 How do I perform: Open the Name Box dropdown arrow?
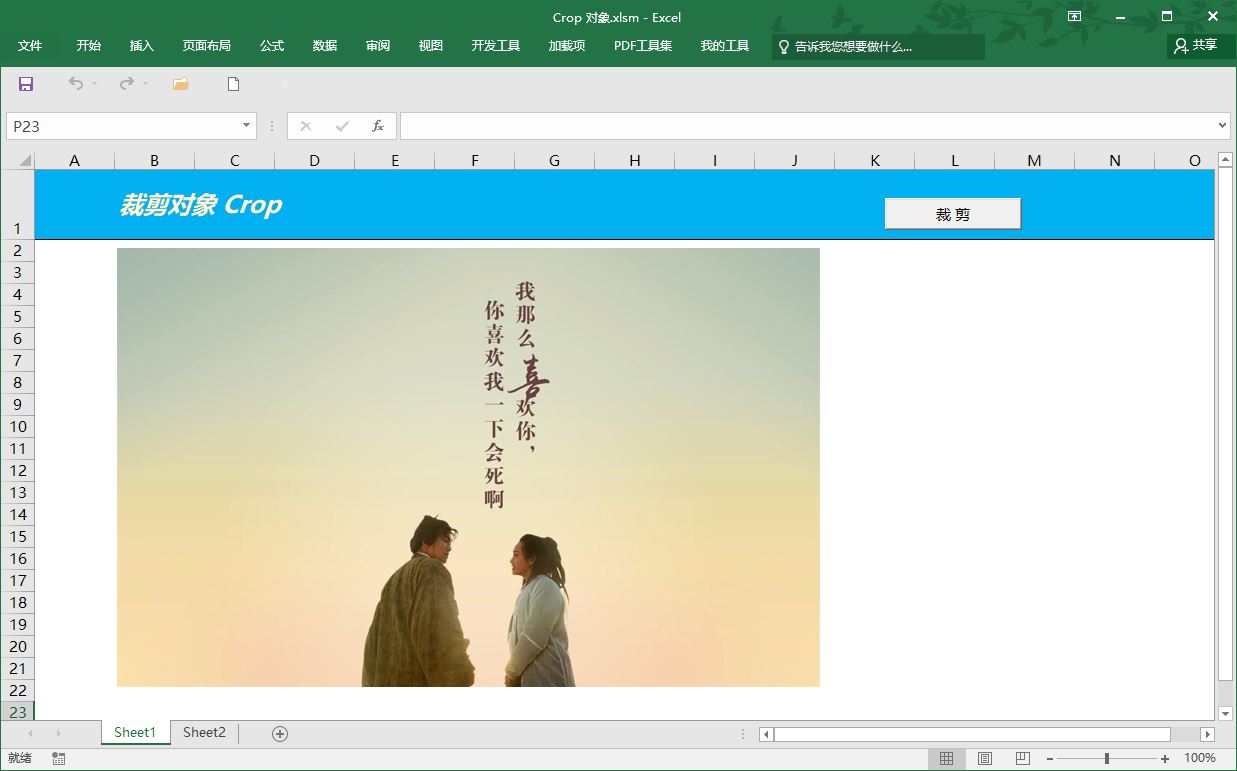point(246,126)
